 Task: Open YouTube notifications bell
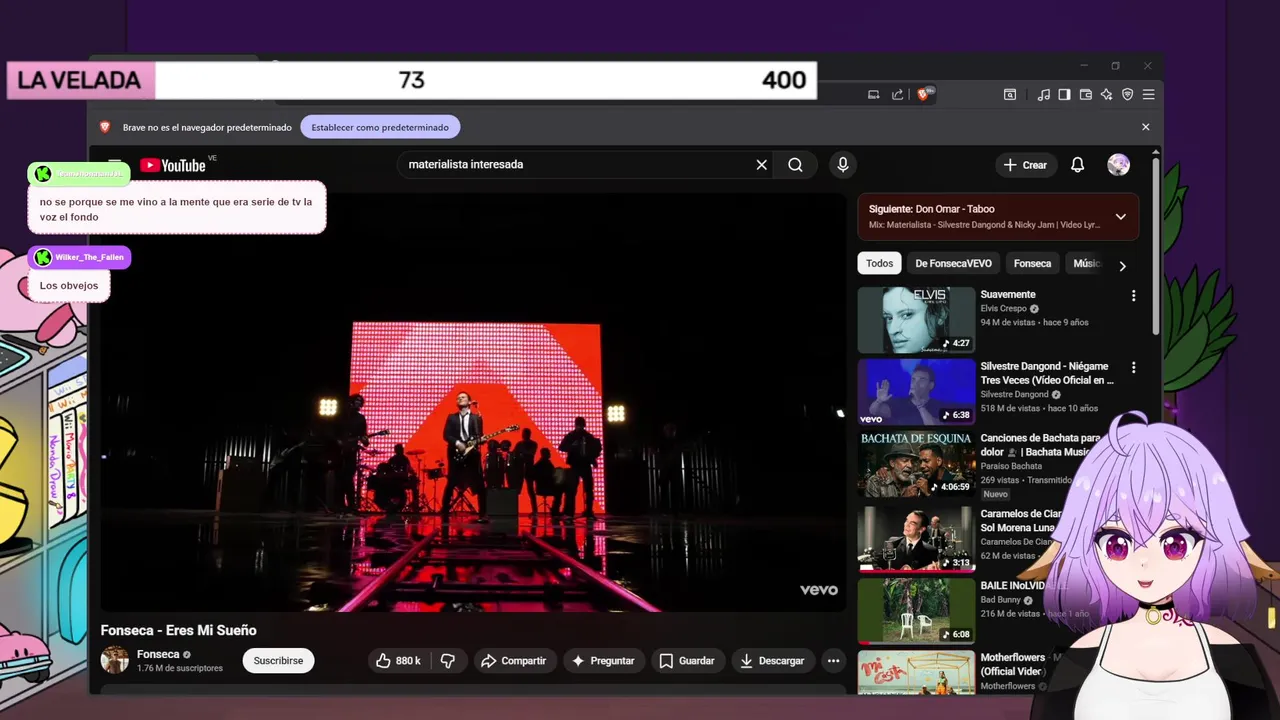(1077, 165)
